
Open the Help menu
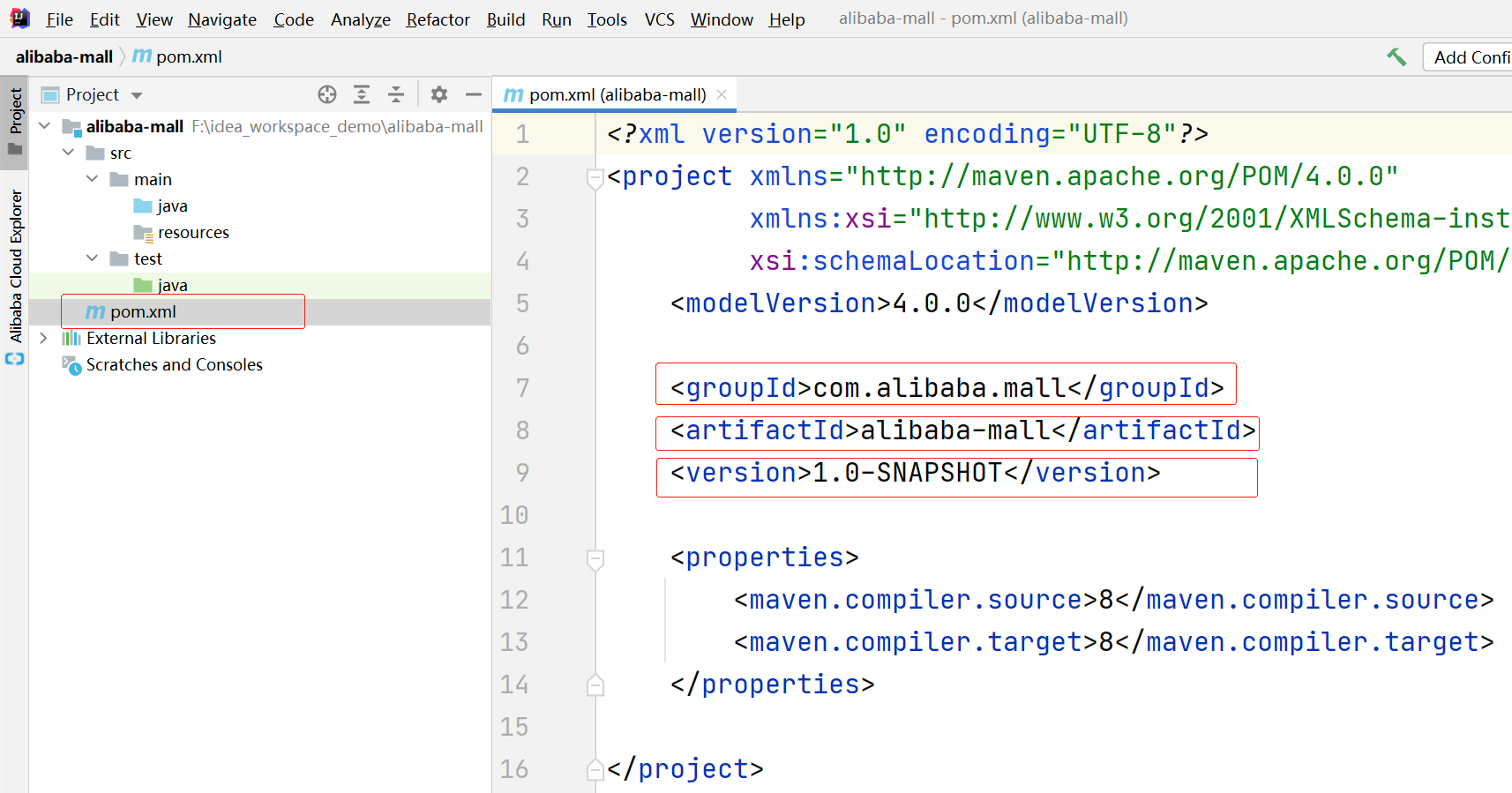click(x=787, y=19)
